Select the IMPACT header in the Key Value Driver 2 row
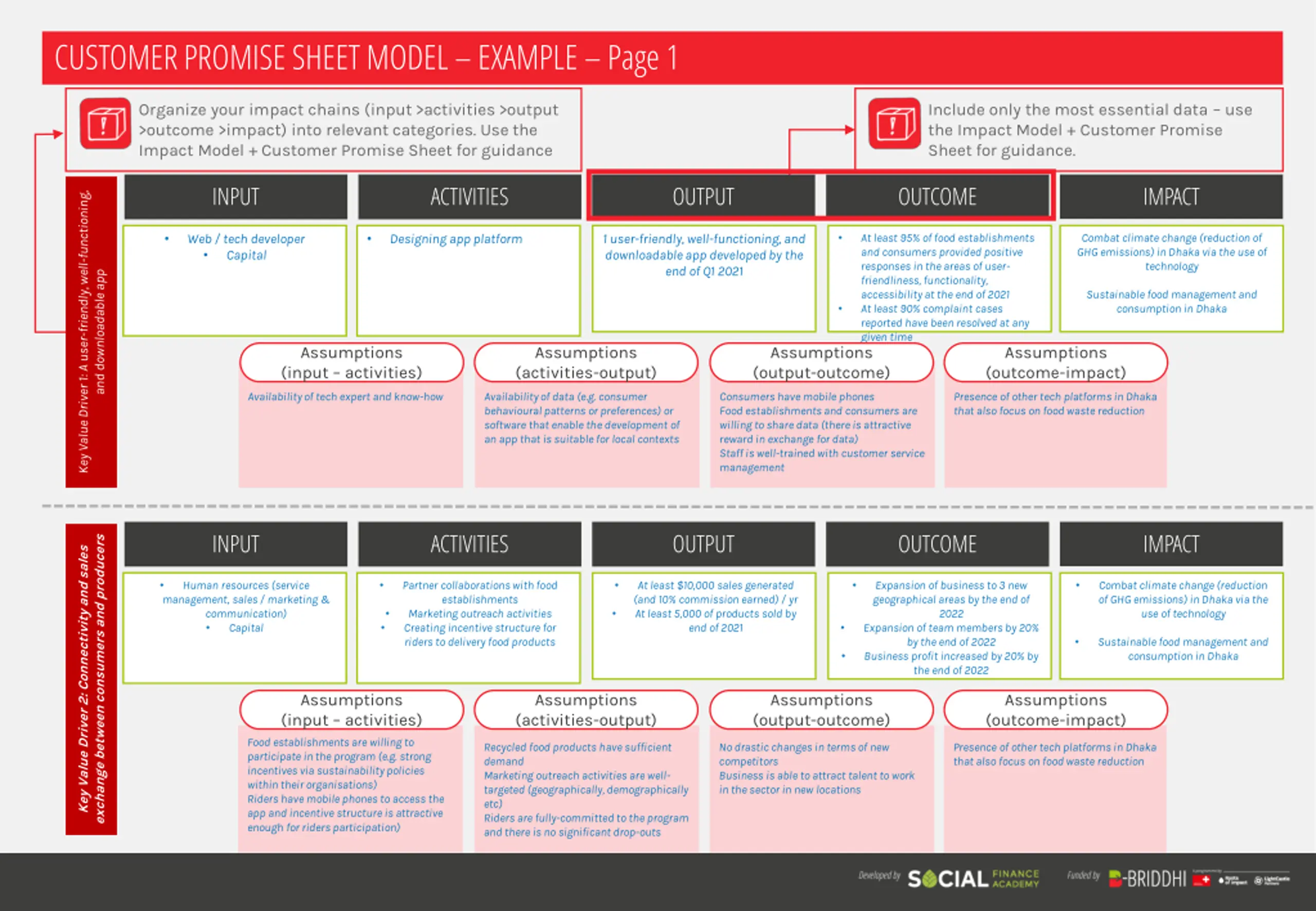Image resolution: width=1316 pixels, height=911 pixels. point(1171,544)
